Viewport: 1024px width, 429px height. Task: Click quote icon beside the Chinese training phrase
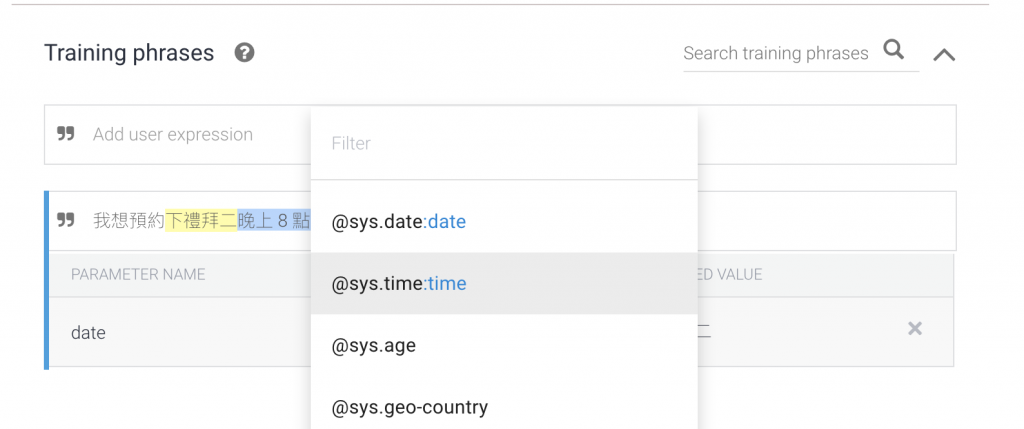66,220
